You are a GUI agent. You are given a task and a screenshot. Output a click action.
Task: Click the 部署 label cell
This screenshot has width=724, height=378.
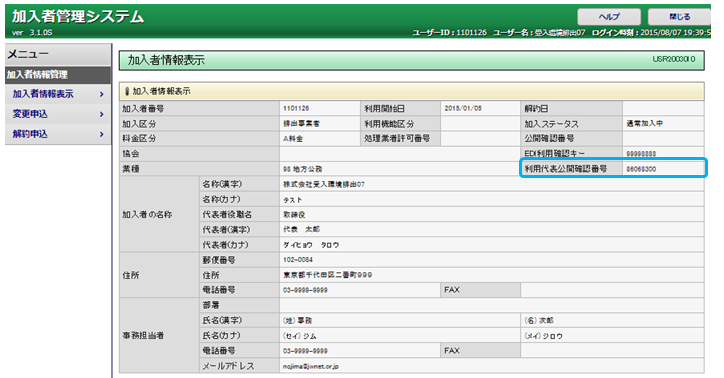239,305
